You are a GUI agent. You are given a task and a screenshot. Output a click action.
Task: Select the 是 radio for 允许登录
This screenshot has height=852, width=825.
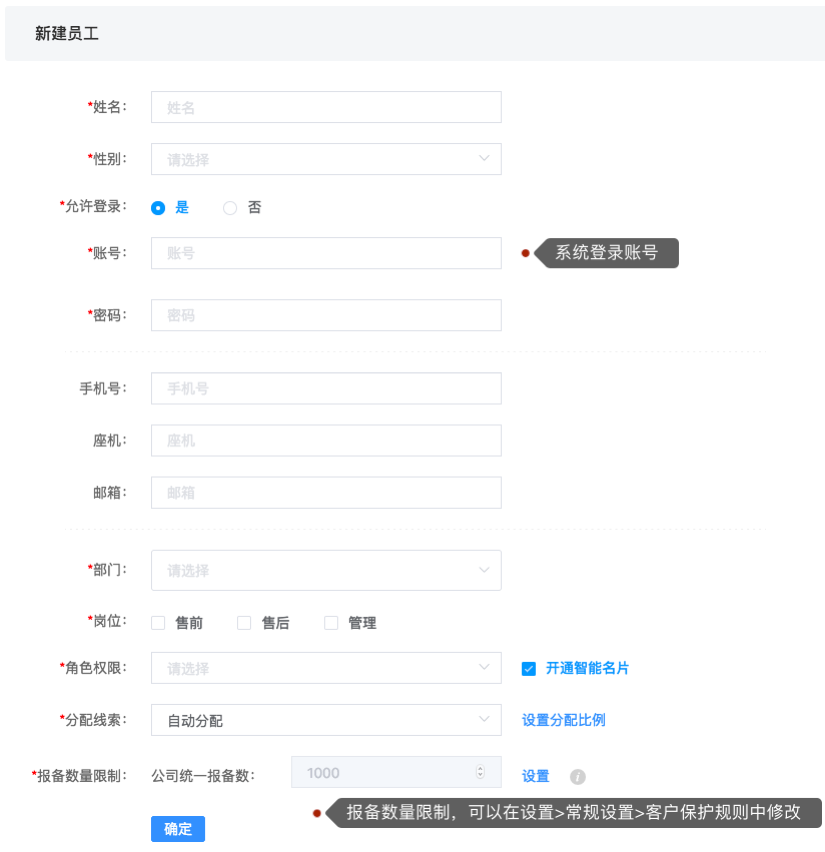click(158, 208)
